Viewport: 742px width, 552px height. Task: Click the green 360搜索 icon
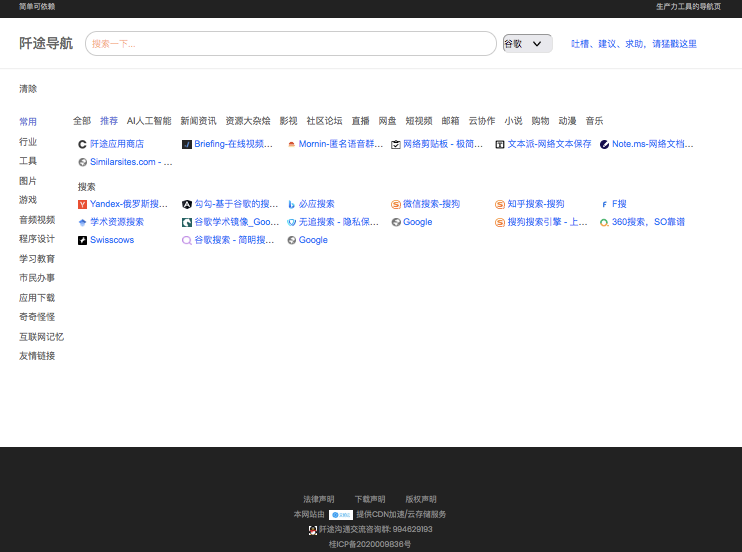[x=604, y=223]
